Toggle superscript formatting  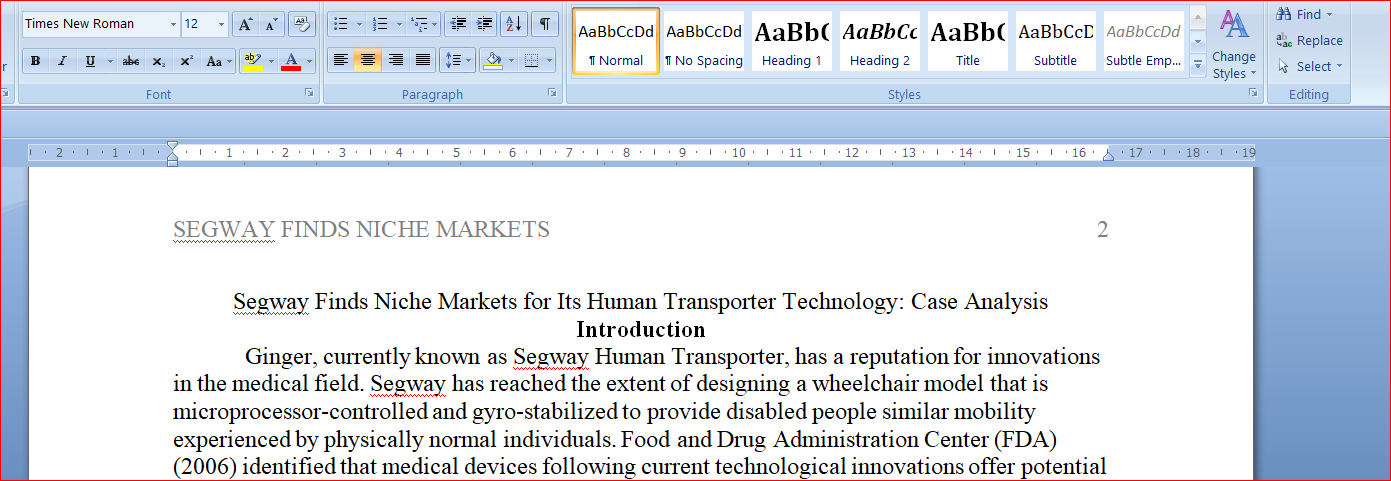[x=186, y=61]
